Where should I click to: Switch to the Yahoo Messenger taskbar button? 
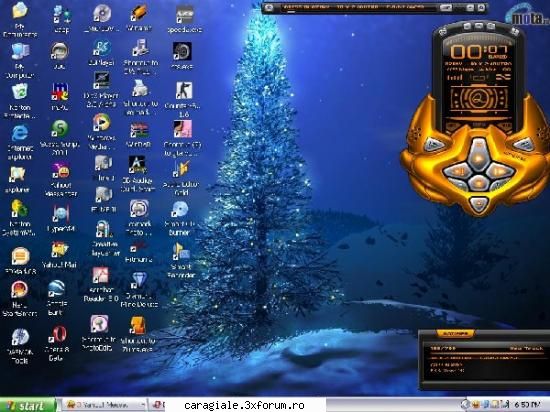(x=105, y=405)
